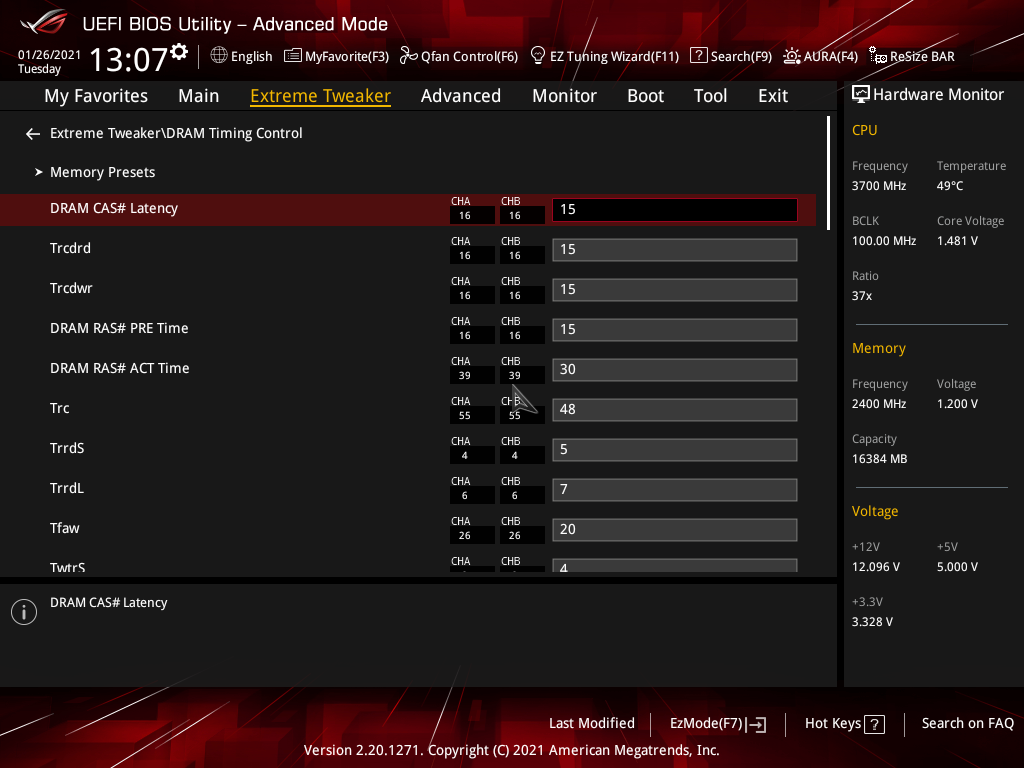Click the Trcdrd value field
1024x768 pixels.
coord(675,249)
